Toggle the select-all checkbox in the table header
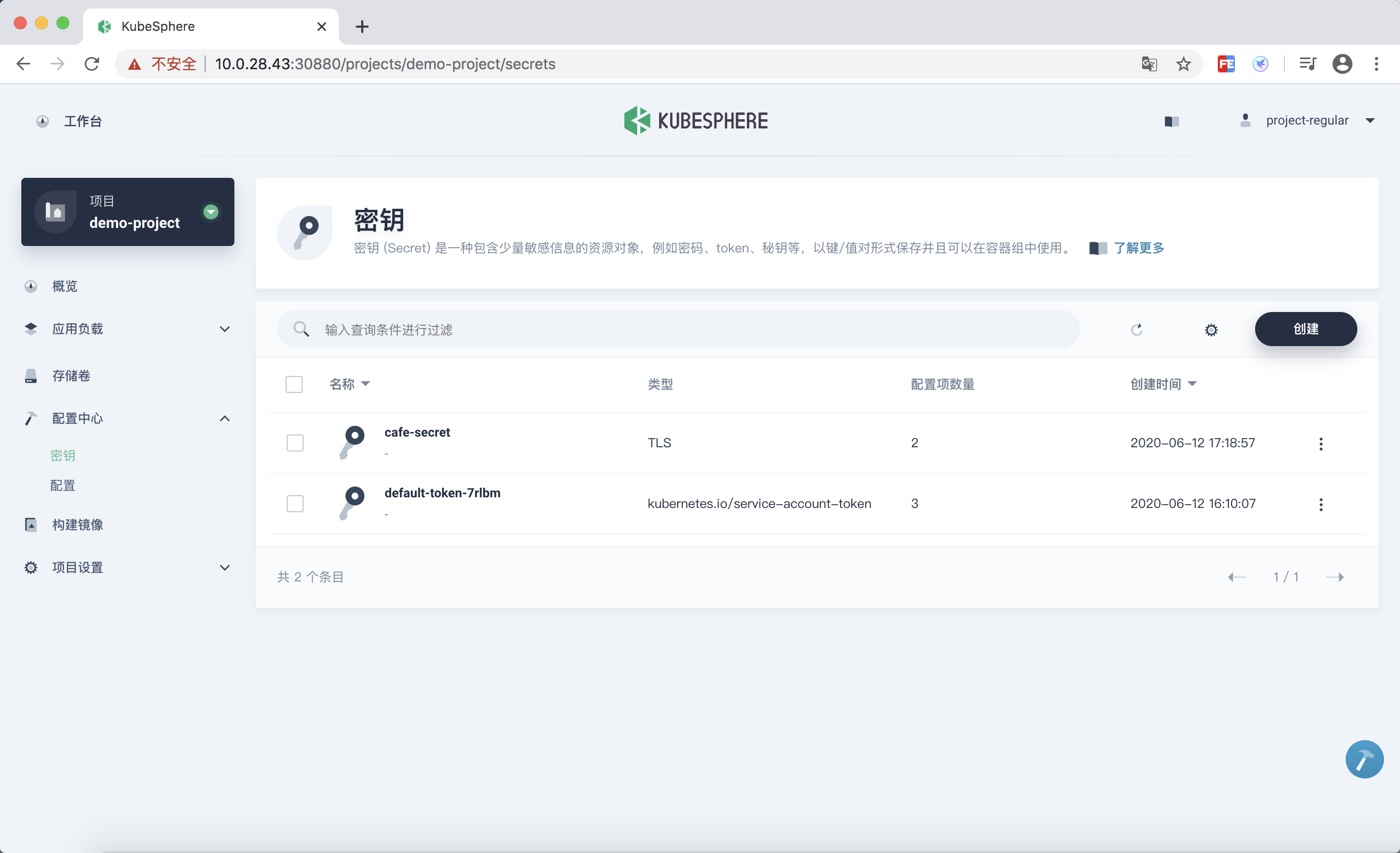This screenshot has width=1400, height=853. [x=294, y=384]
